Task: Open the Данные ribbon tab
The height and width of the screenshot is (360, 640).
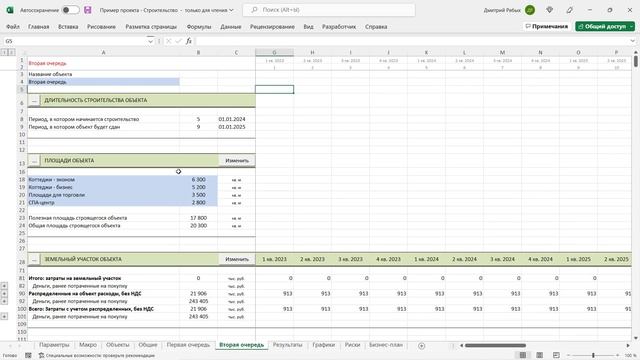Action: coord(231,27)
